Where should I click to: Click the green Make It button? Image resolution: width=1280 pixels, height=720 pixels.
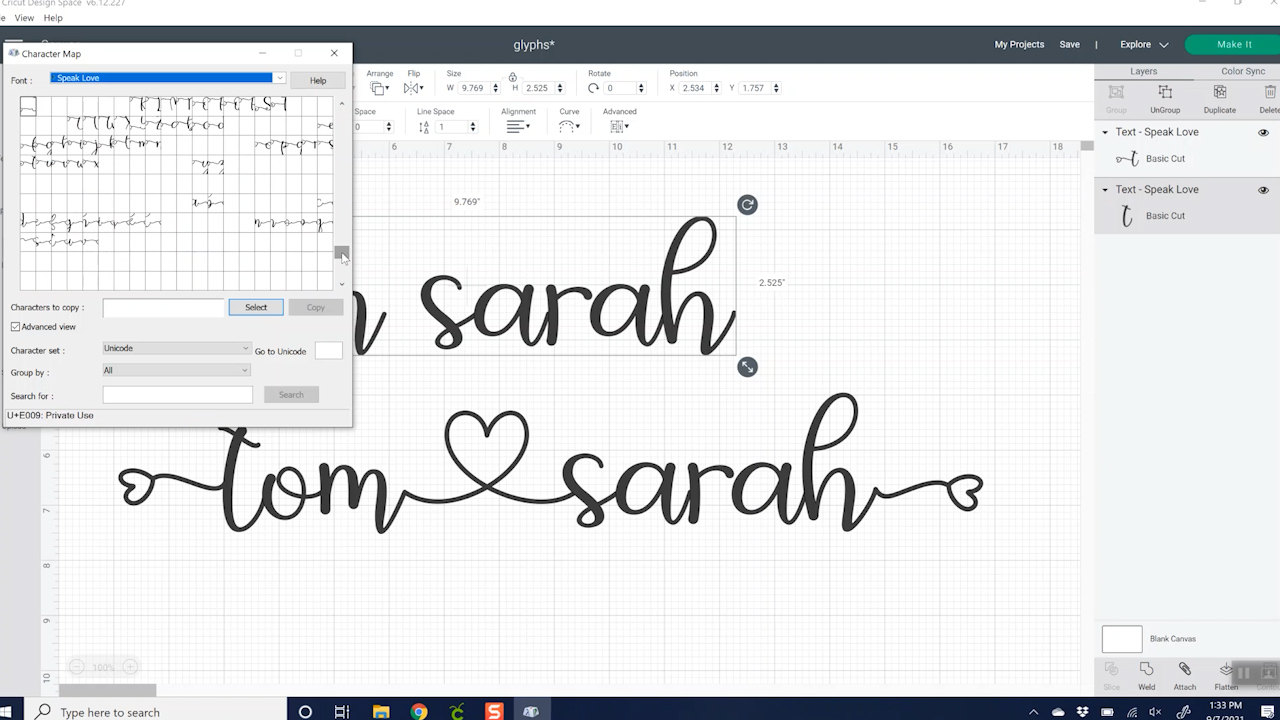click(x=1234, y=44)
